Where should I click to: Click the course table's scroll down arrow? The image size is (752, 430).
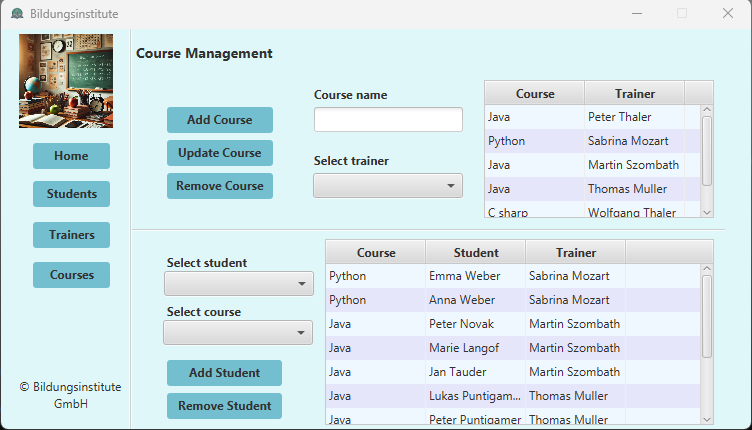pos(707,212)
